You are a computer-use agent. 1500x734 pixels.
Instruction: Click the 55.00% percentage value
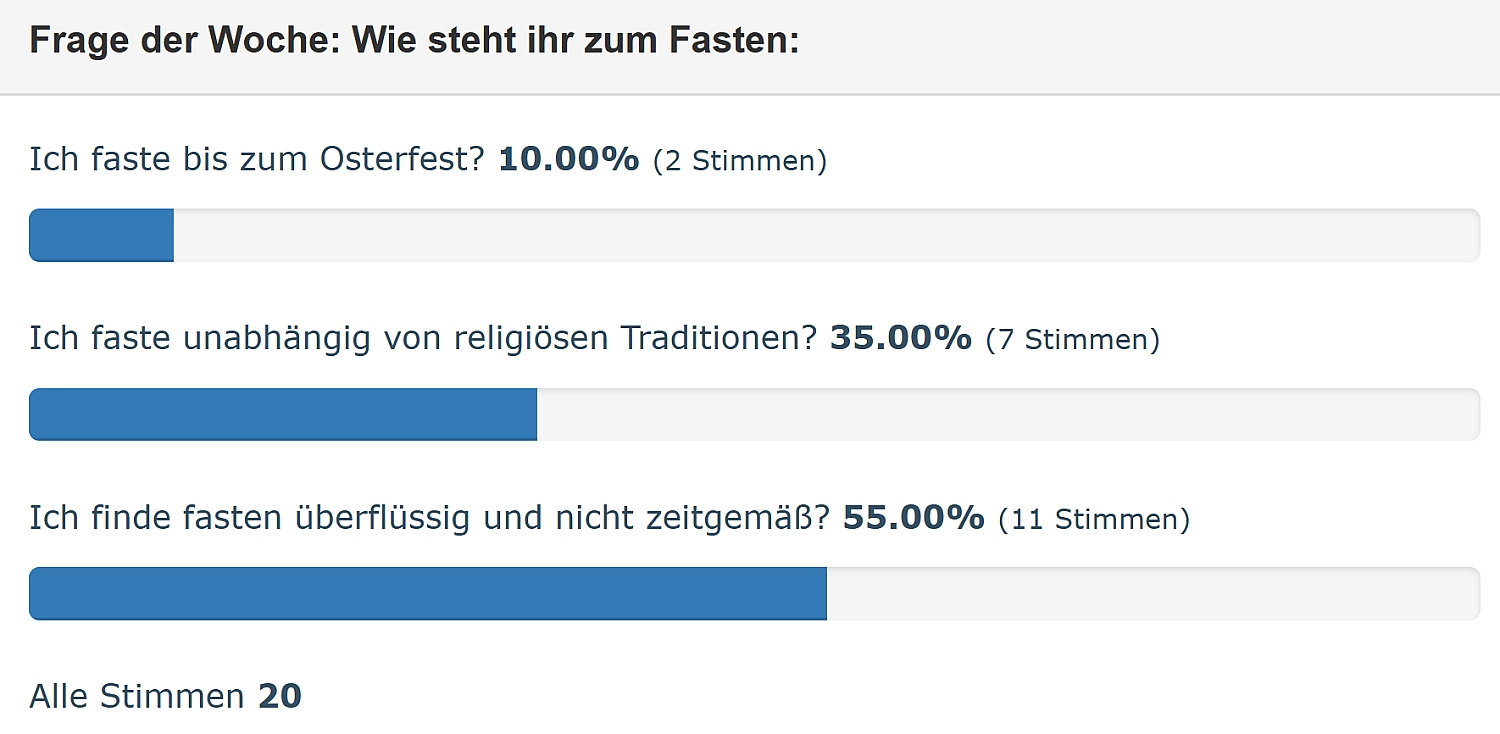913,518
